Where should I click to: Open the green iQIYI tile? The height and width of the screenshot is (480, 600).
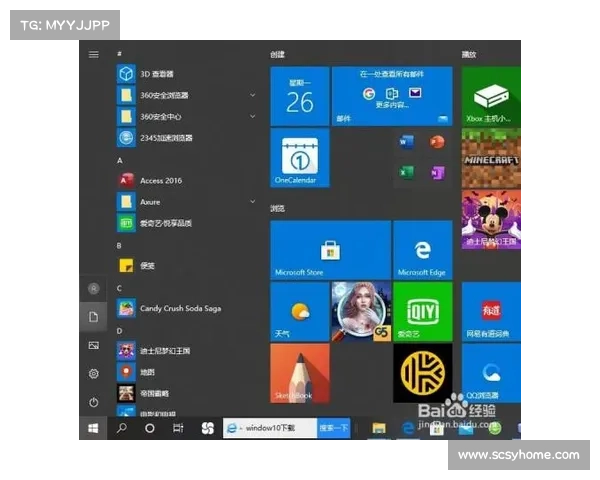pyautogui.click(x=422, y=312)
